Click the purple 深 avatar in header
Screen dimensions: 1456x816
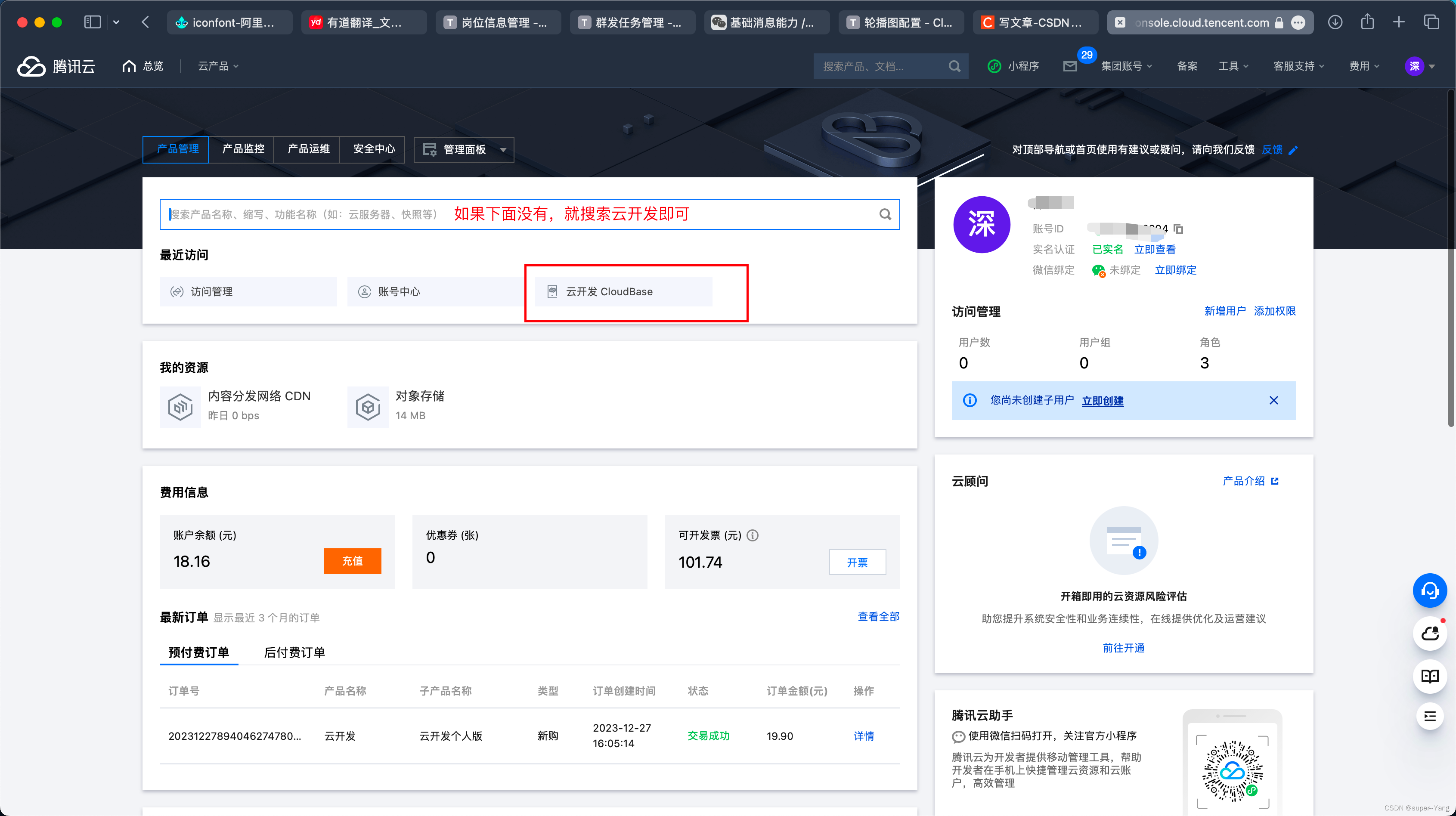point(1414,66)
